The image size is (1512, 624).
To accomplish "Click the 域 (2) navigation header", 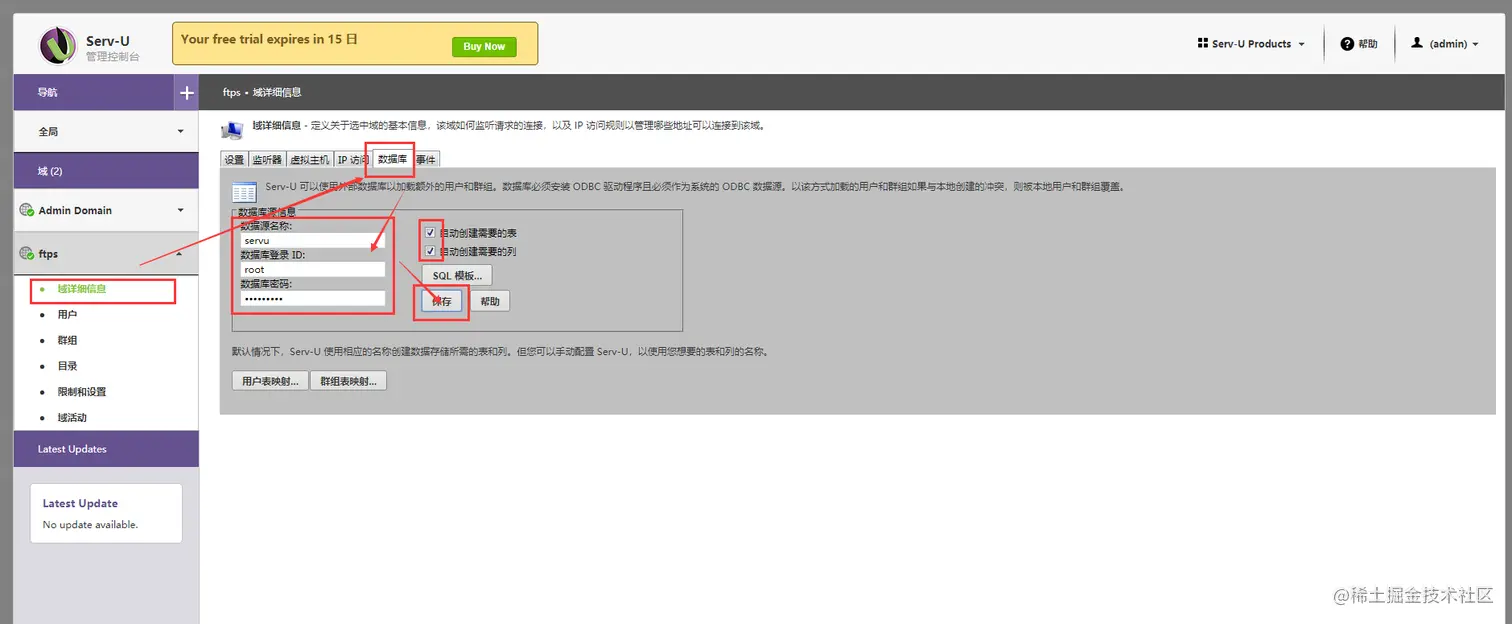I will coord(106,171).
